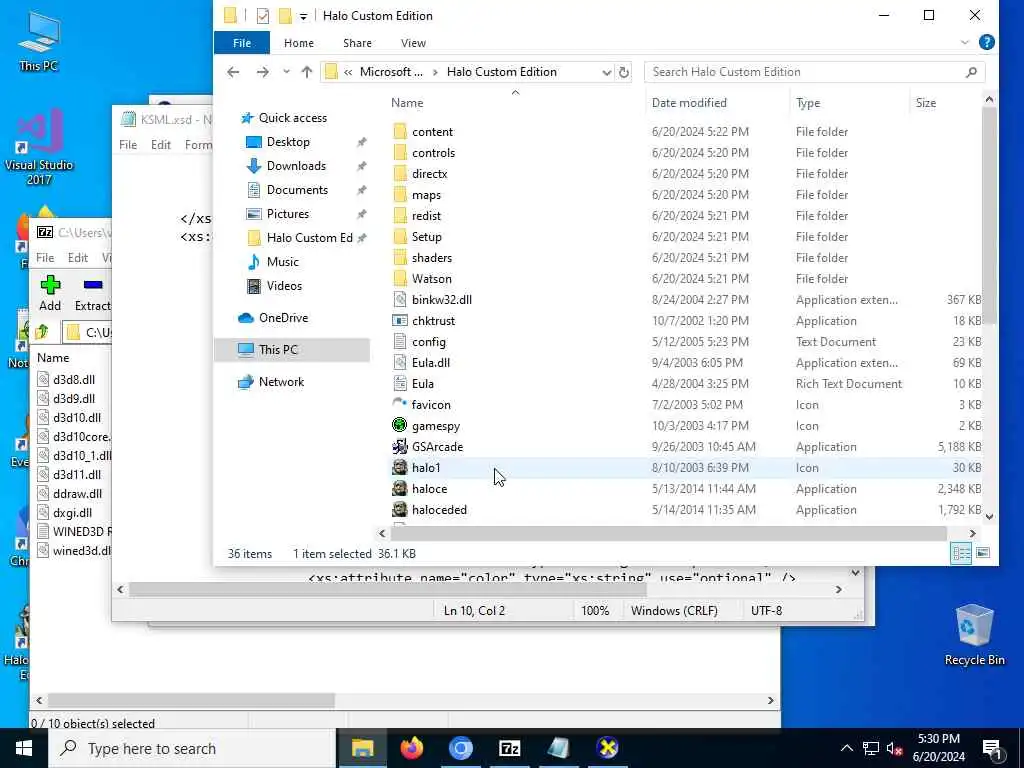Switch to details view layout
Screen dimensions: 1024x768
click(961, 553)
